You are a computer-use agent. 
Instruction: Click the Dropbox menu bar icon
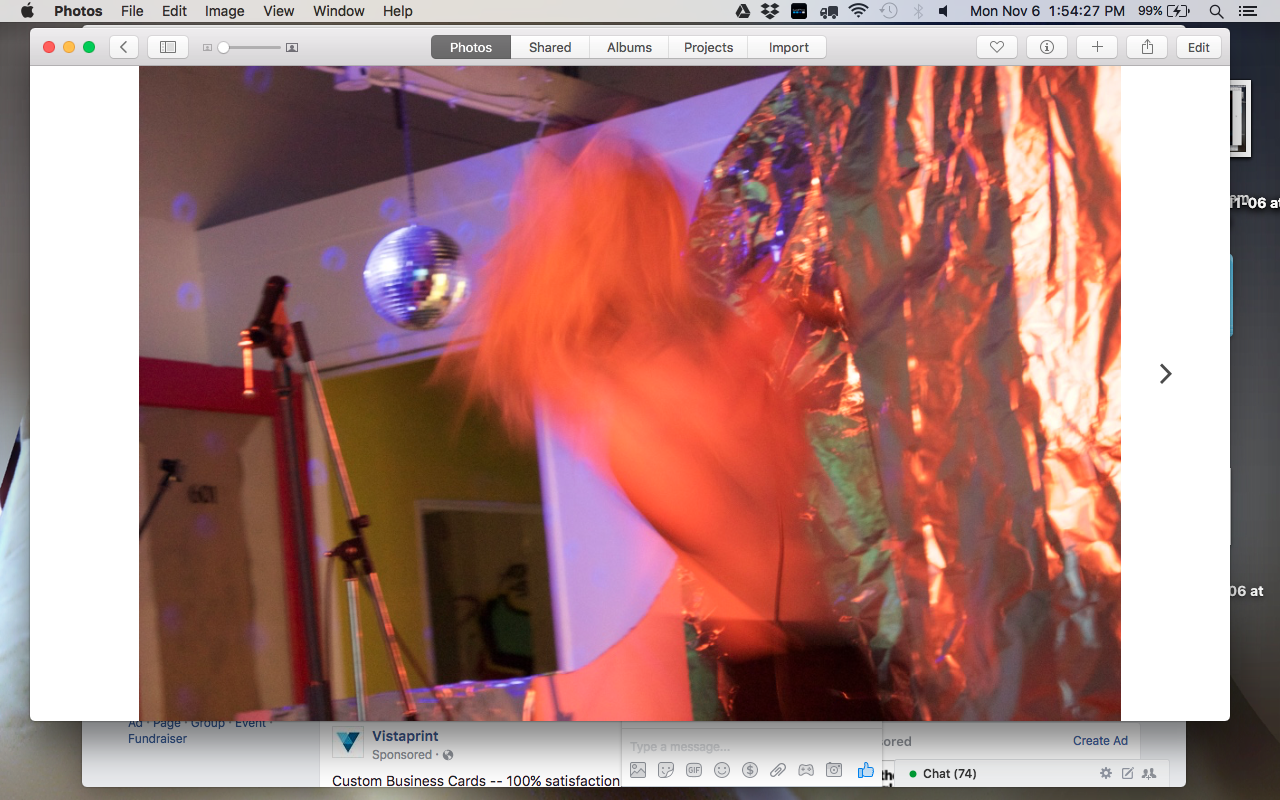(x=770, y=11)
